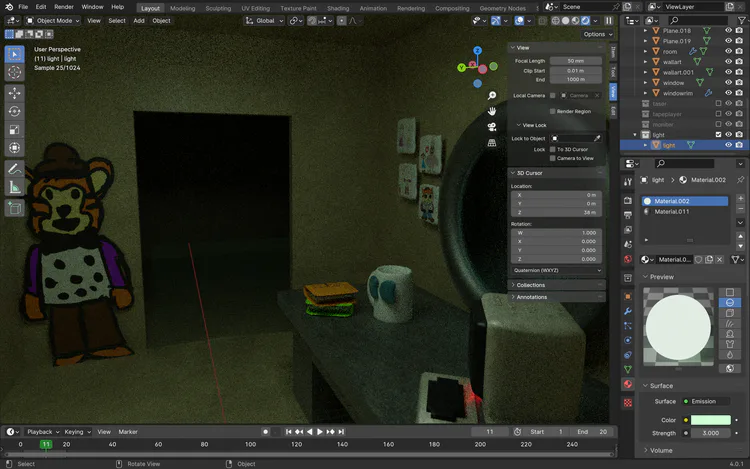Click the Z axis on navigation gizmo
This screenshot has width=750, height=469.
(x=477, y=50)
